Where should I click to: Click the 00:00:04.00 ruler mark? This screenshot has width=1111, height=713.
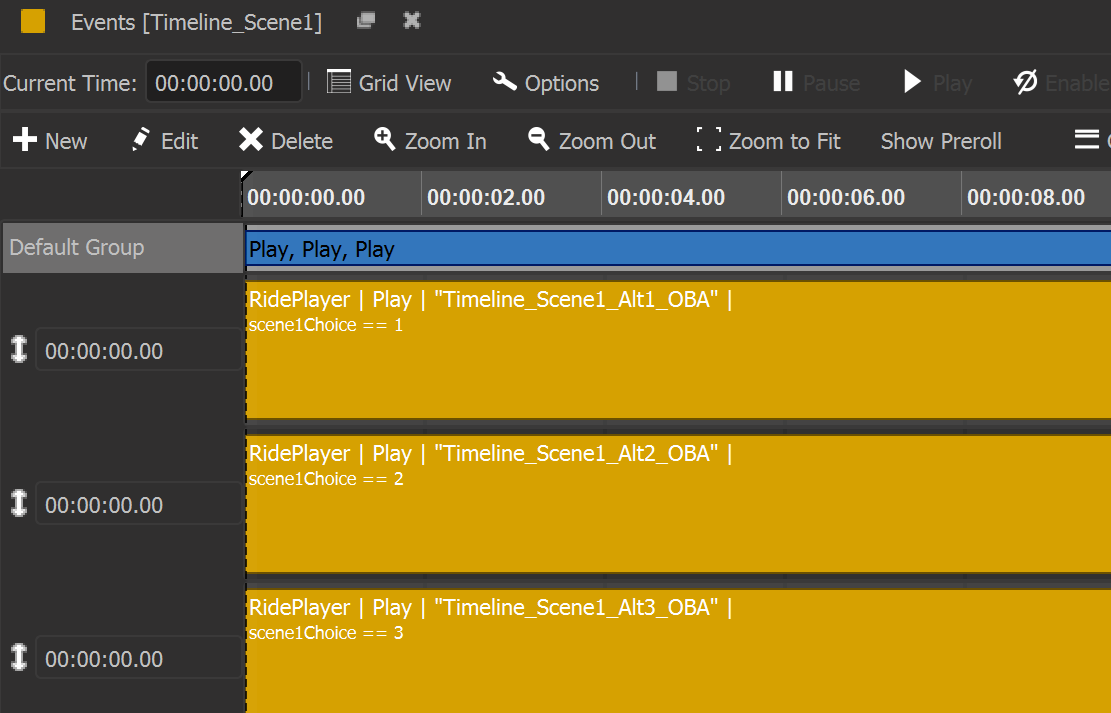[x=666, y=197]
